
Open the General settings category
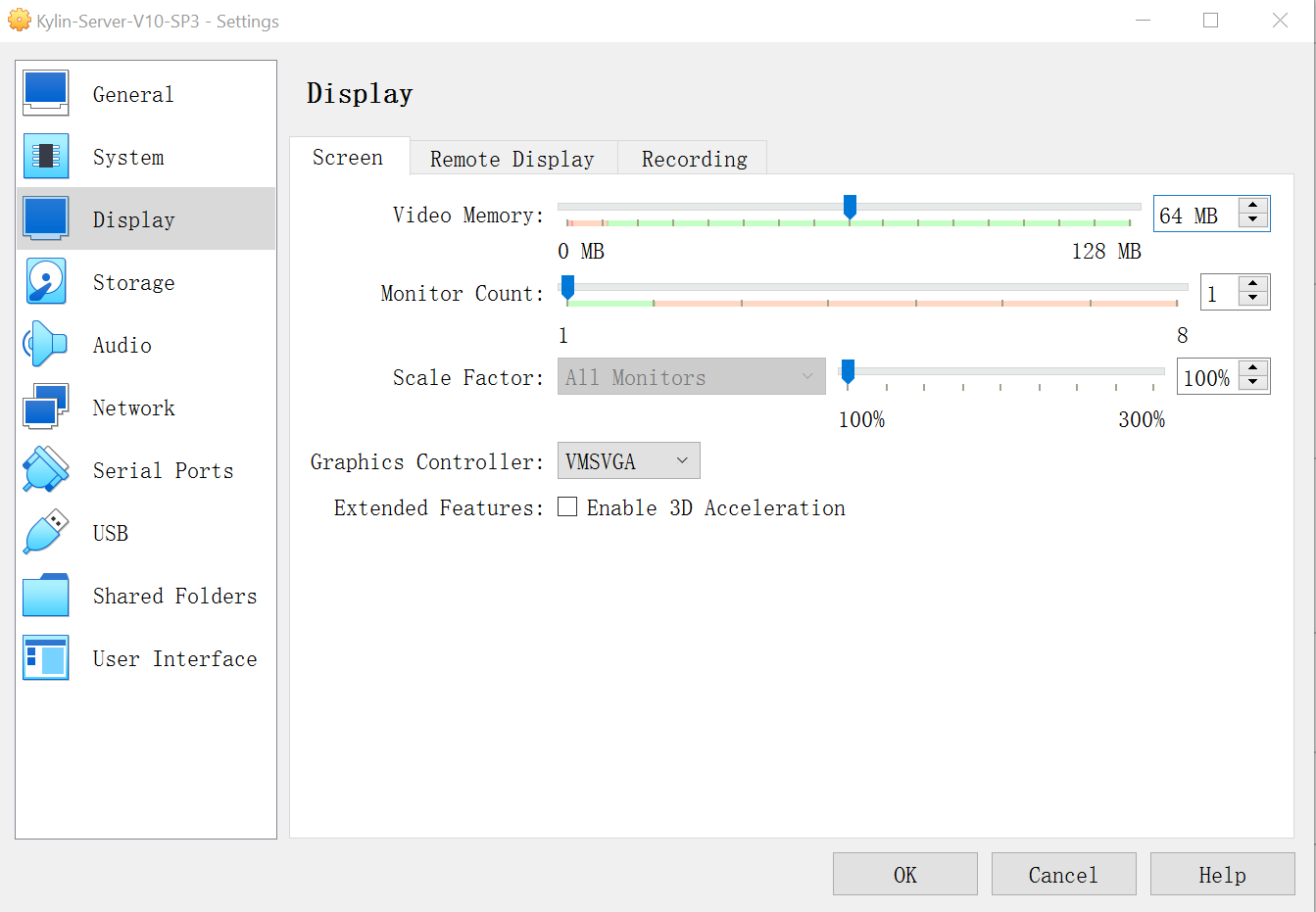point(146,93)
